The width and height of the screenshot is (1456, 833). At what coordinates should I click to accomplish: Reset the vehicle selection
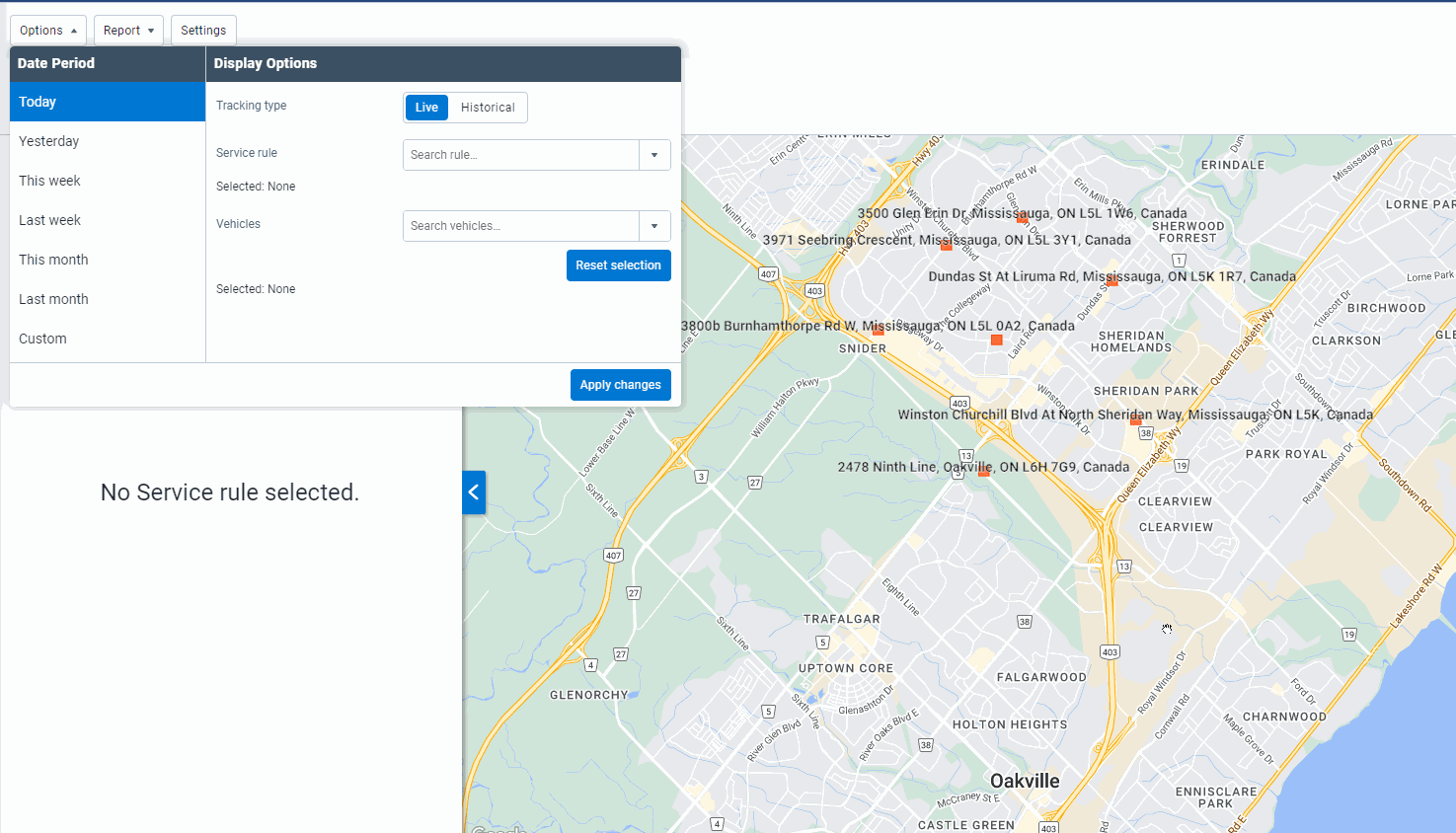pyautogui.click(x=618, y=265)
